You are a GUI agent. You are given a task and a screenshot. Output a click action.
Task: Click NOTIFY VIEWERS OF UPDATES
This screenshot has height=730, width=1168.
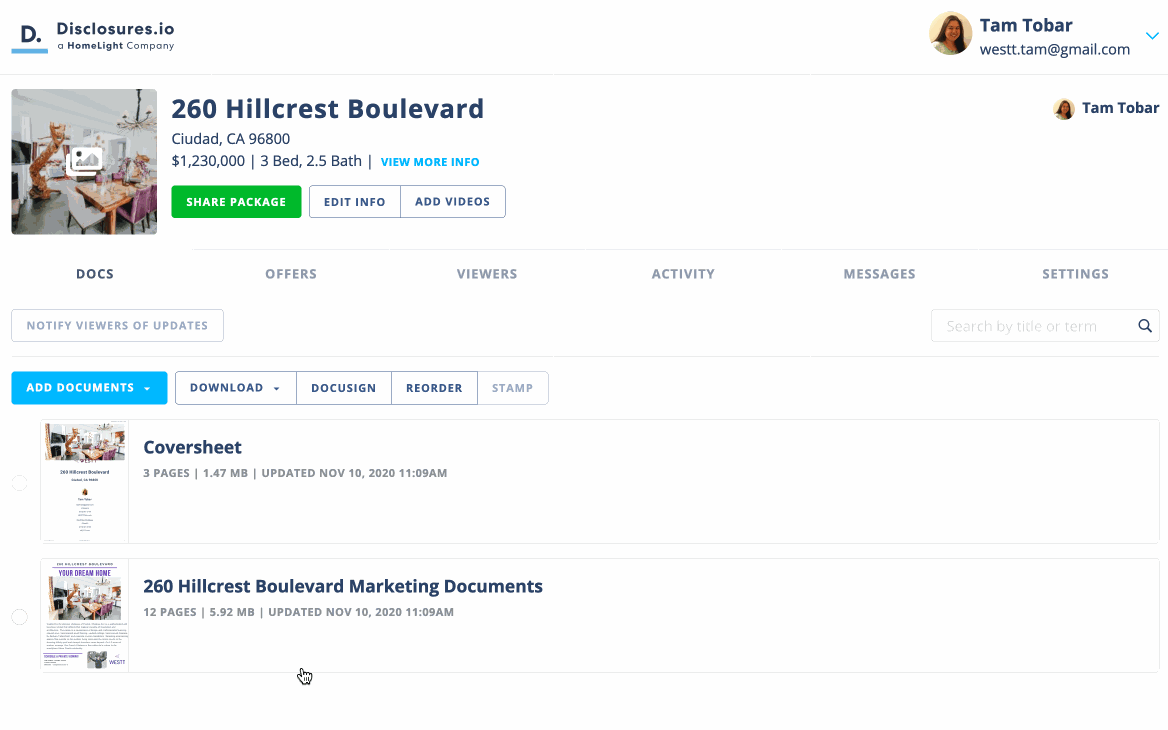(117, 325)
